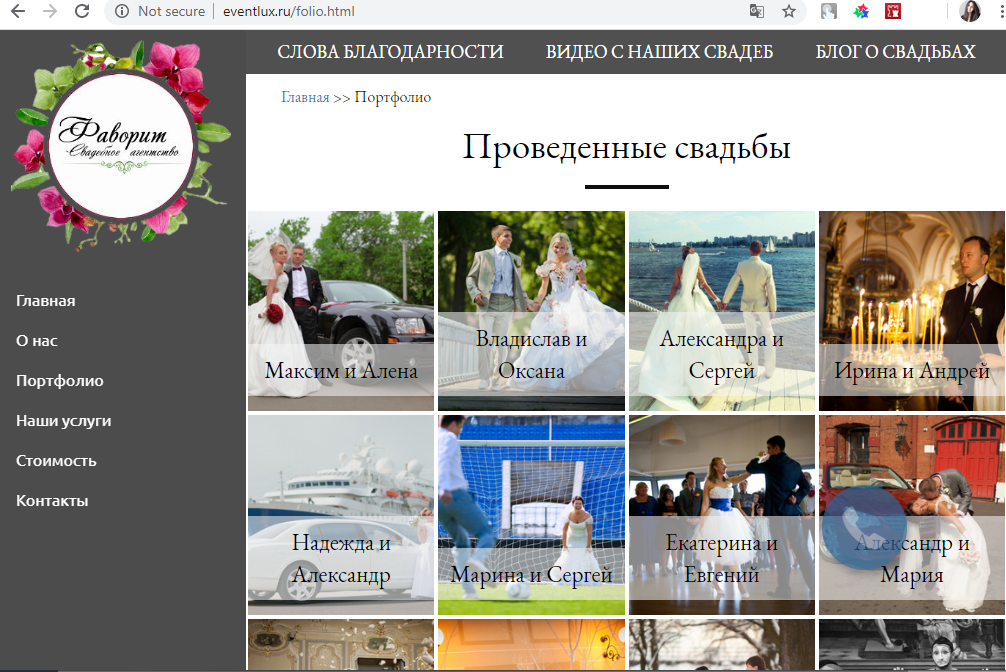Open Контакты in the sidebar

(x=52, y=501)
